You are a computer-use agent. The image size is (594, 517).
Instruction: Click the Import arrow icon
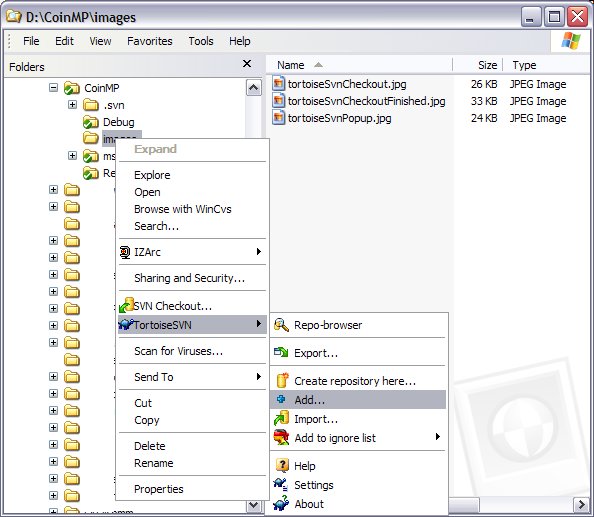coord(281,419)
